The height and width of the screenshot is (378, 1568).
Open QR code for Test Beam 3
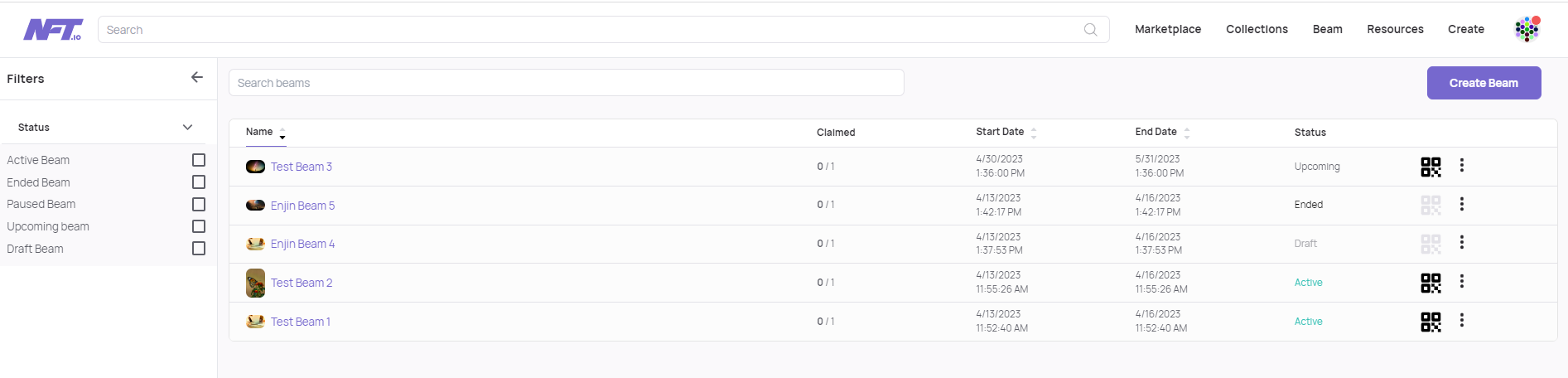[x=1430, y=167]
